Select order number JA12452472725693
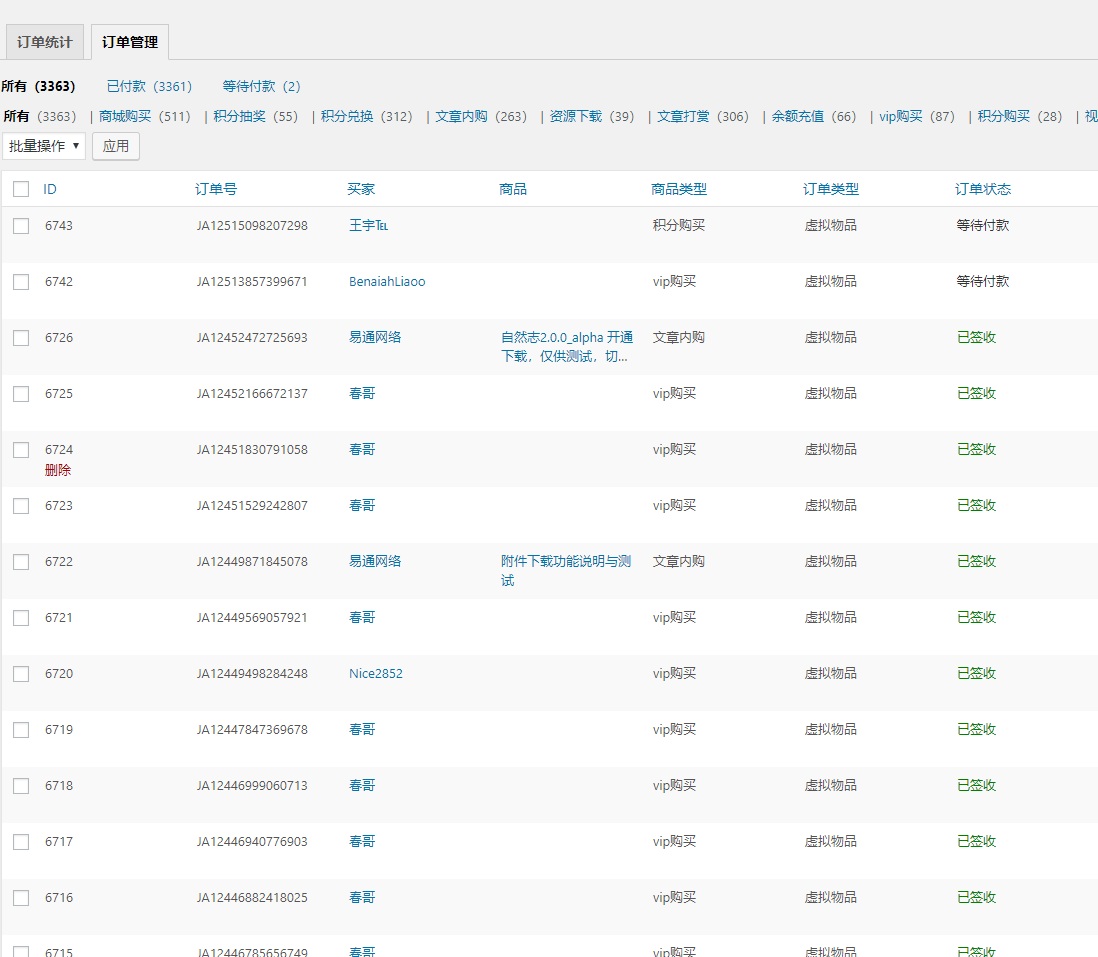1098x957 pixels. click(252, 337)
